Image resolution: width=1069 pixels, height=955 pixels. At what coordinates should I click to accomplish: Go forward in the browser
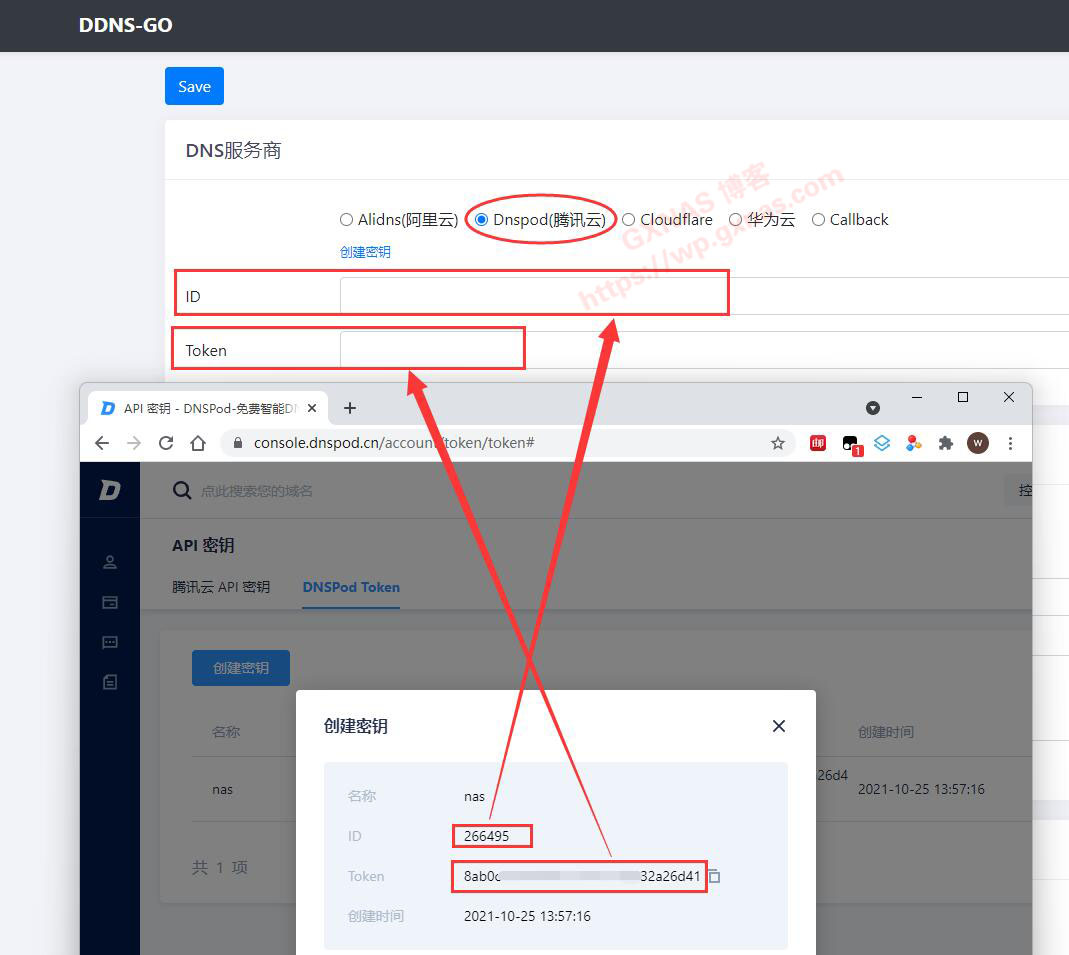tap(134, 443)
